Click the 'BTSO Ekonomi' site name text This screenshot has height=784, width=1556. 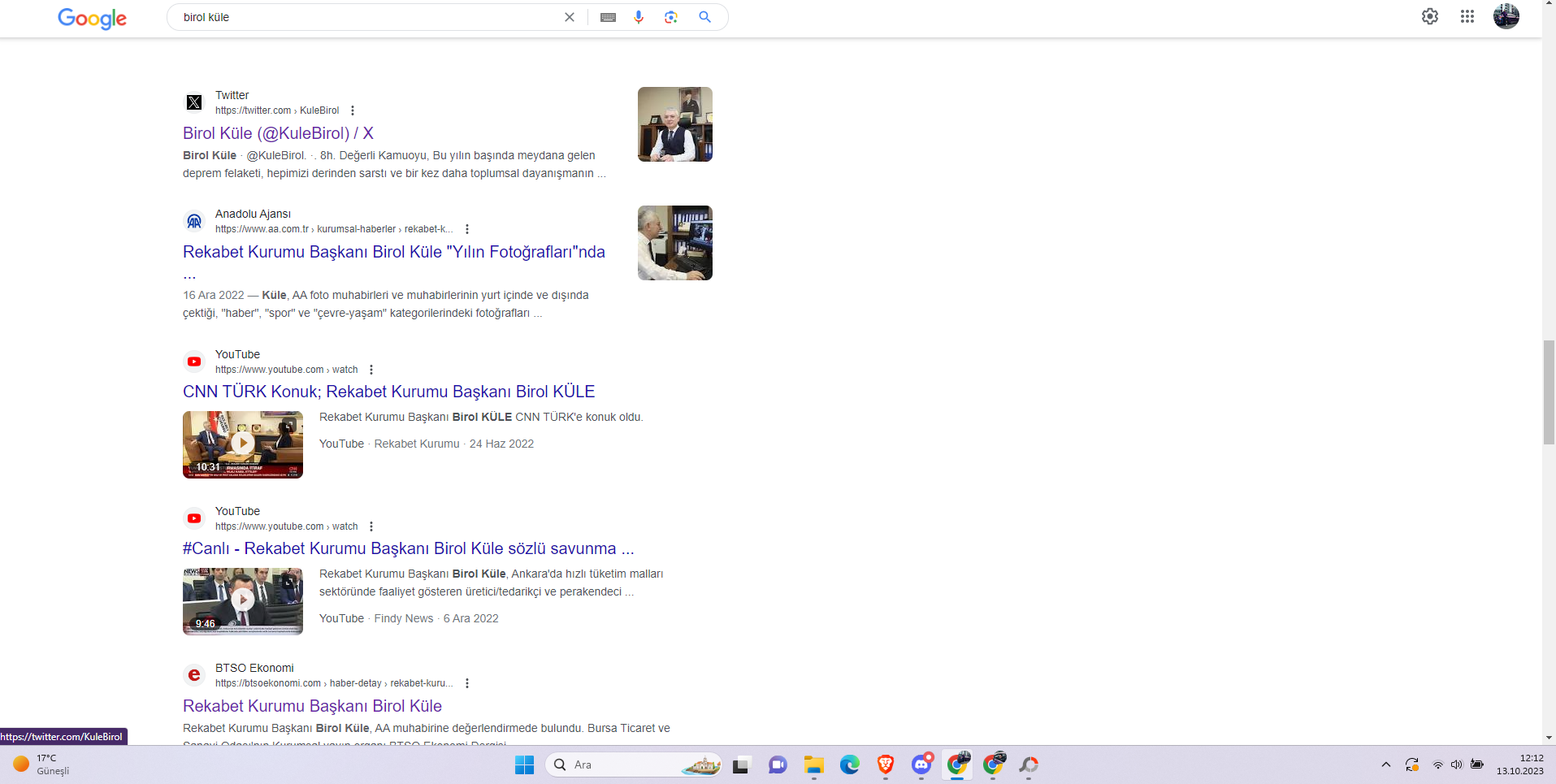click(254, 668)
